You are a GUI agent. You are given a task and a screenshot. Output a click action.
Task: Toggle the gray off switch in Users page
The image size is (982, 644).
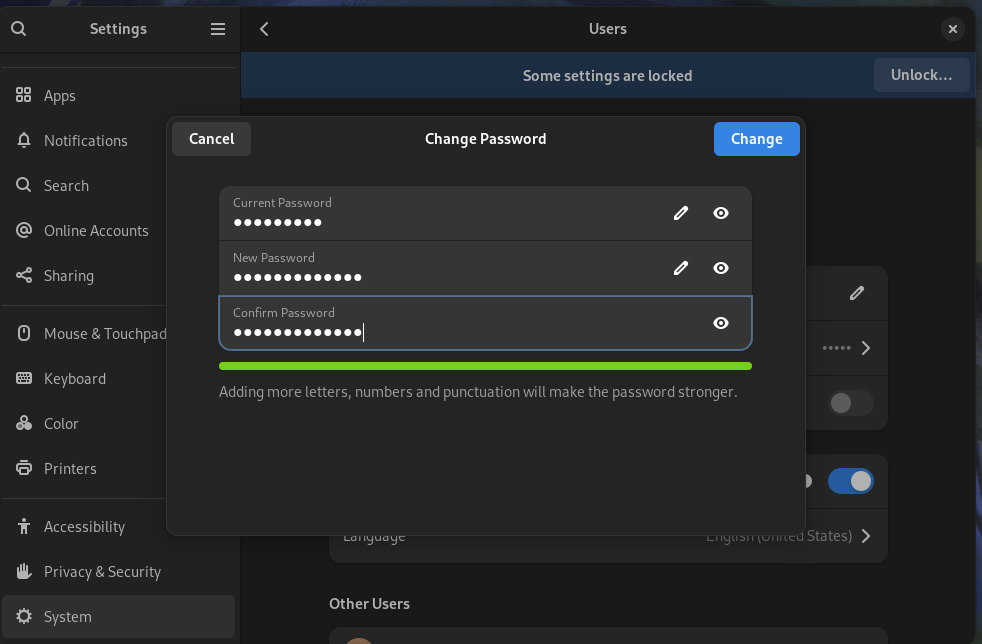(850, 403)
